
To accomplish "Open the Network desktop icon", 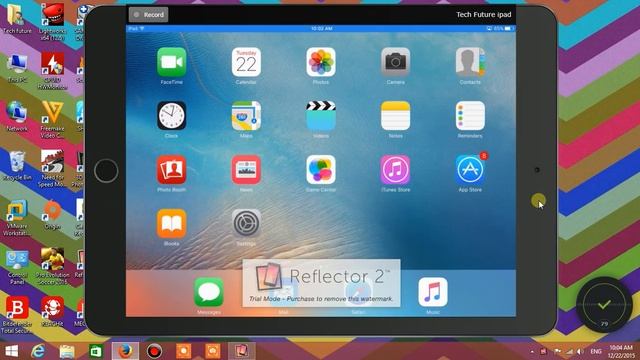I will point(17,117).
